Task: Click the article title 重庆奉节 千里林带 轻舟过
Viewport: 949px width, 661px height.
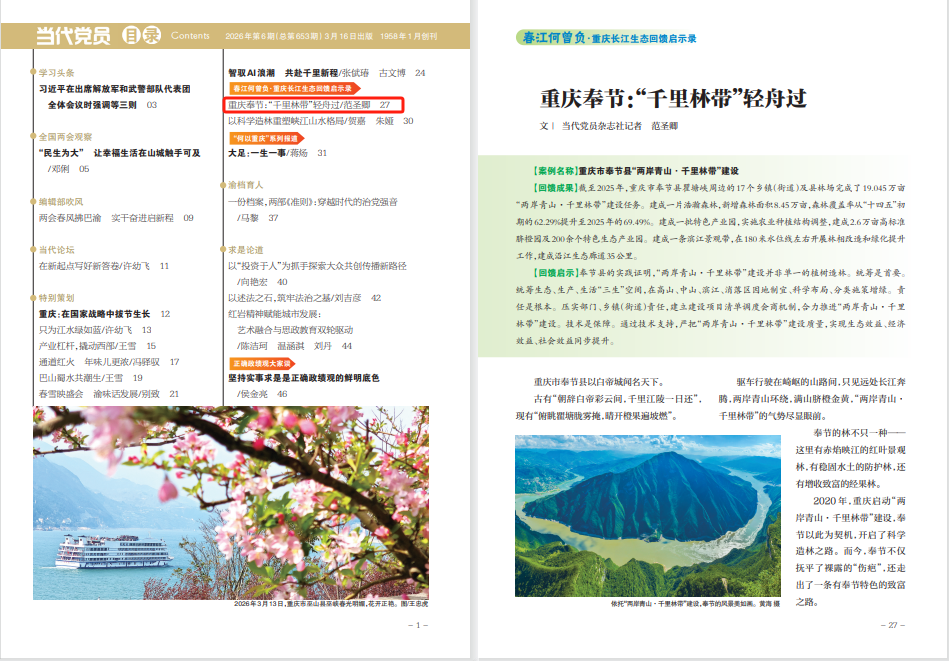Action: coord(674,98)
